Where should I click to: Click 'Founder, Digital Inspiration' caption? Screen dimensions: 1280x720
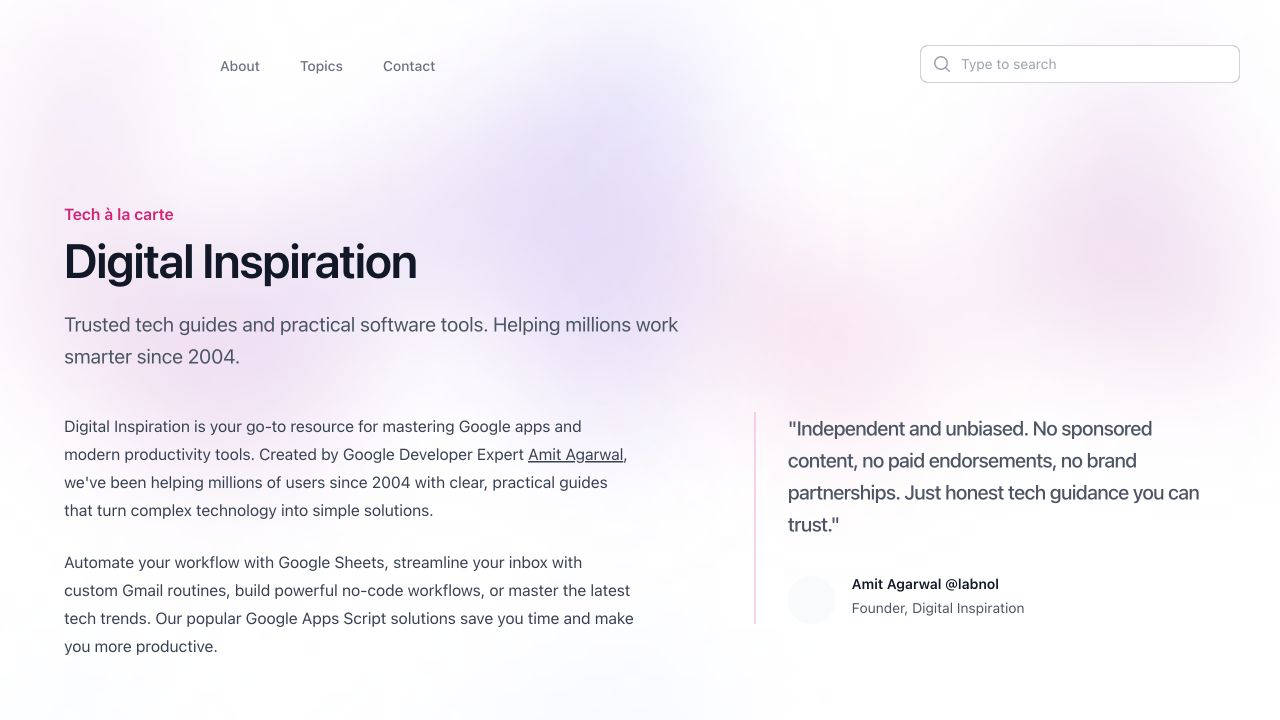click(x=938, y=608)
